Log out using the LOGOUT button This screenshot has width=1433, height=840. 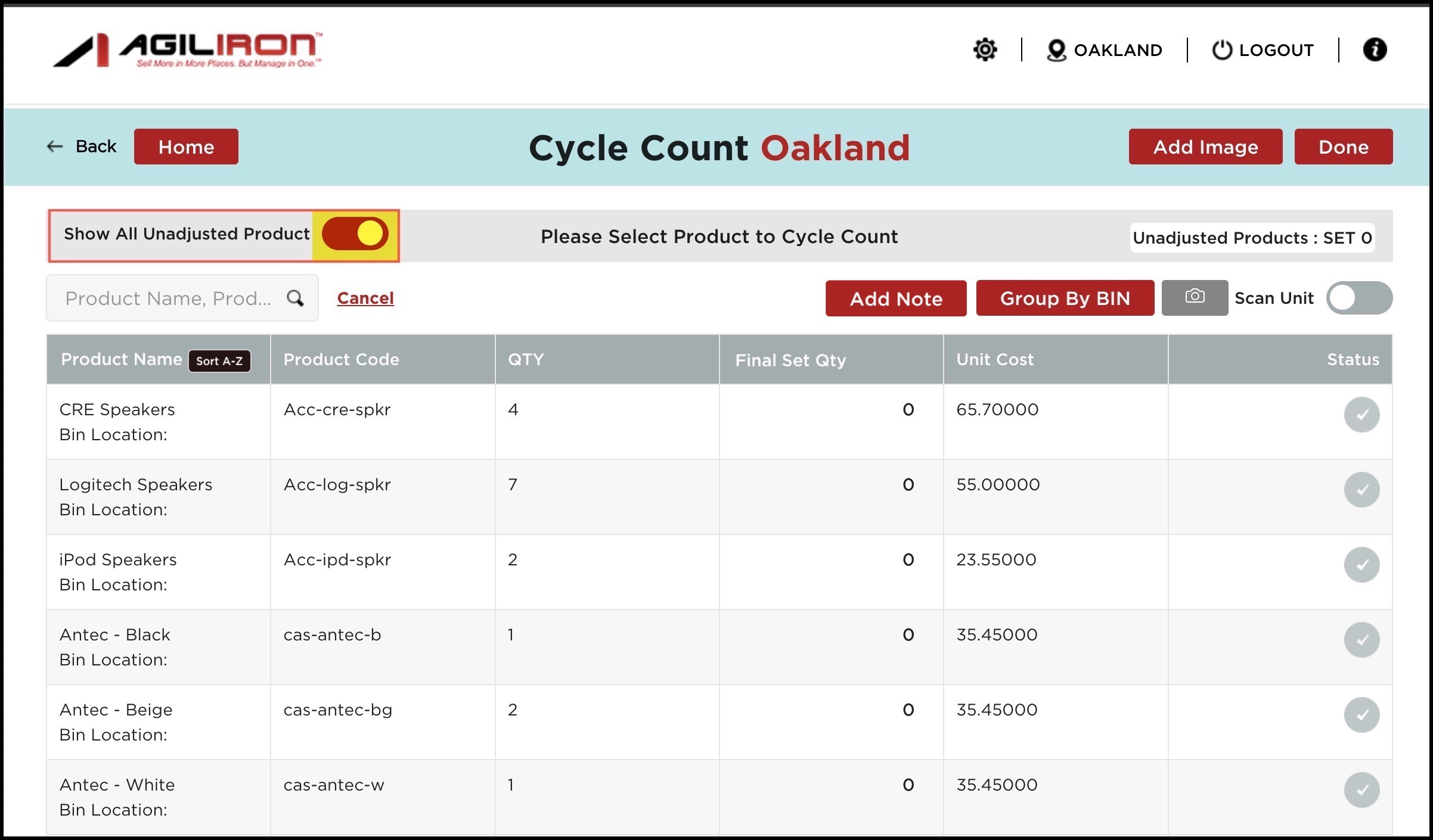[x=1263, y=50]
